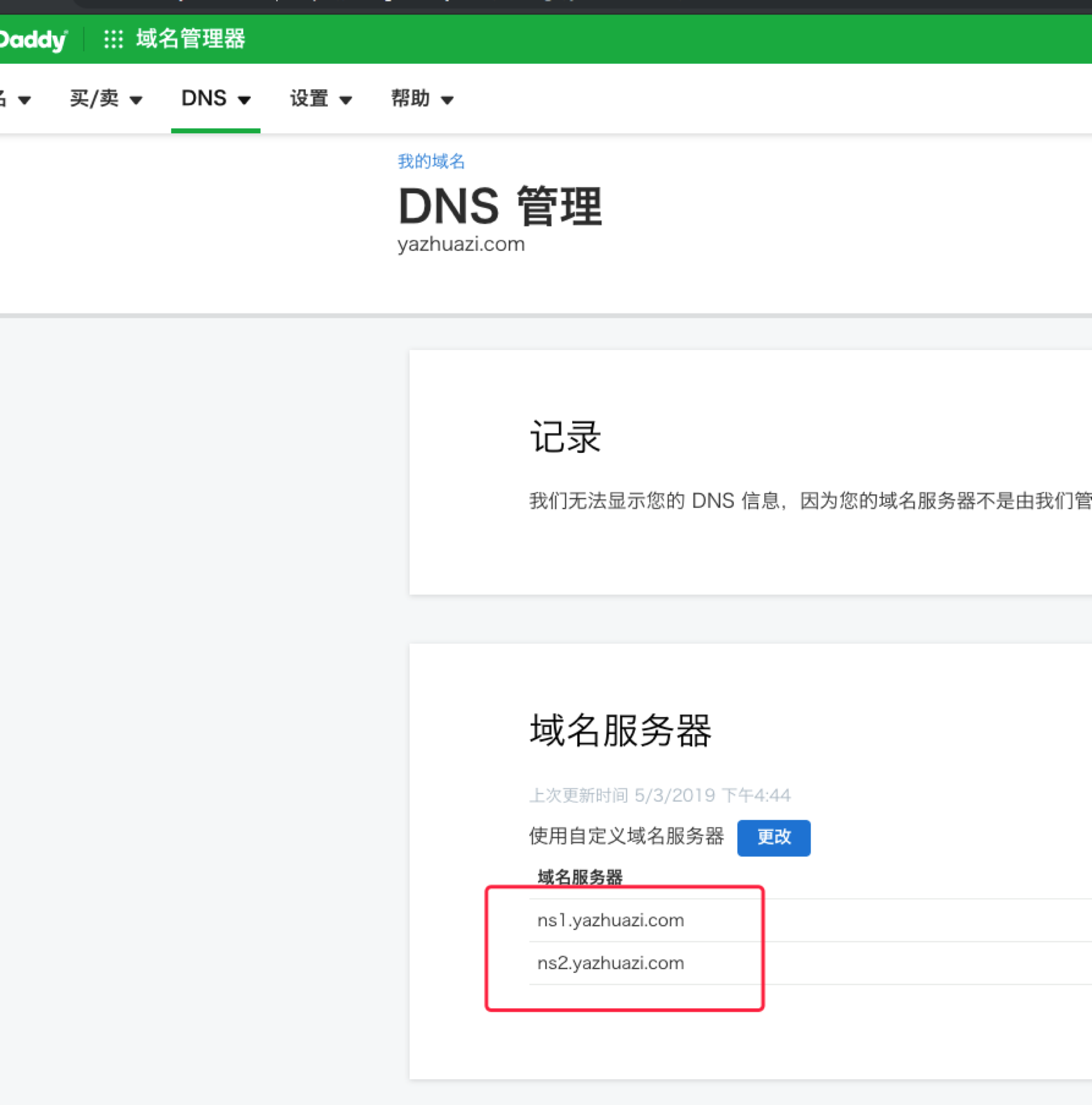Click the 记录 section heading
This screenshot has width=1092, height=1105.
point(565,437)
